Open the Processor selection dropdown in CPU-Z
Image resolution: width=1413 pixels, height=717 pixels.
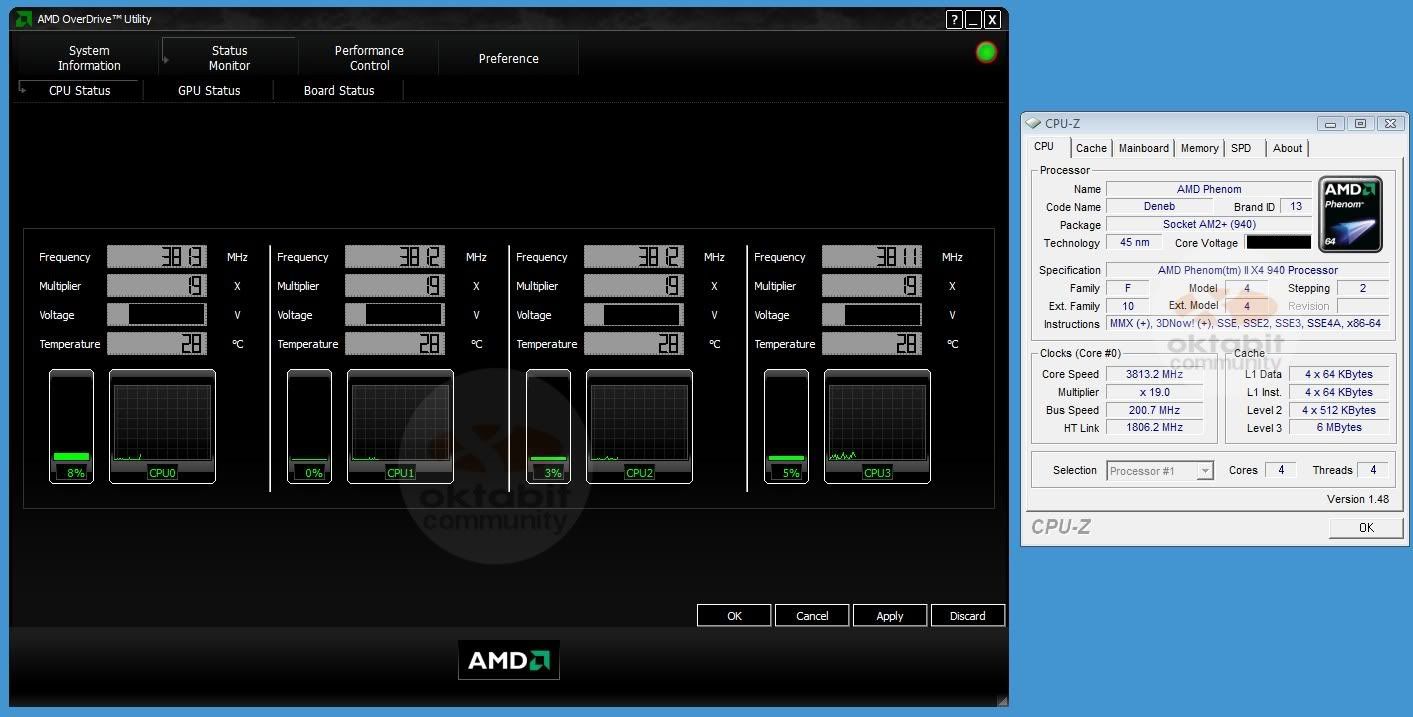click(x=1205, y=470)
